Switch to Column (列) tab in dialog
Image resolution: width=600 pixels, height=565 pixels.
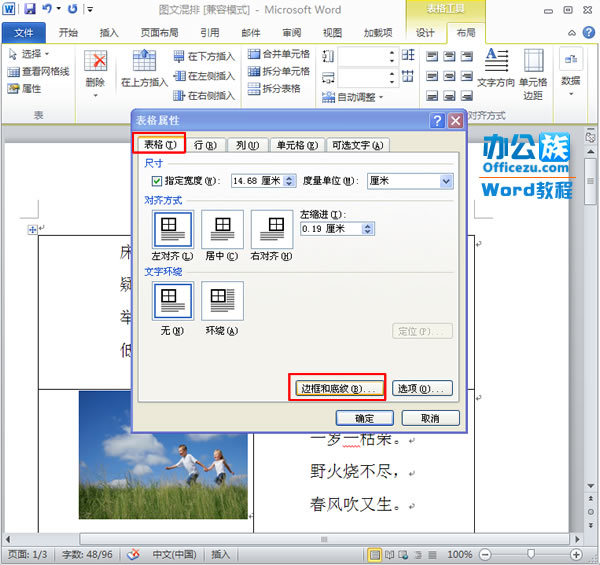(248, 145)
